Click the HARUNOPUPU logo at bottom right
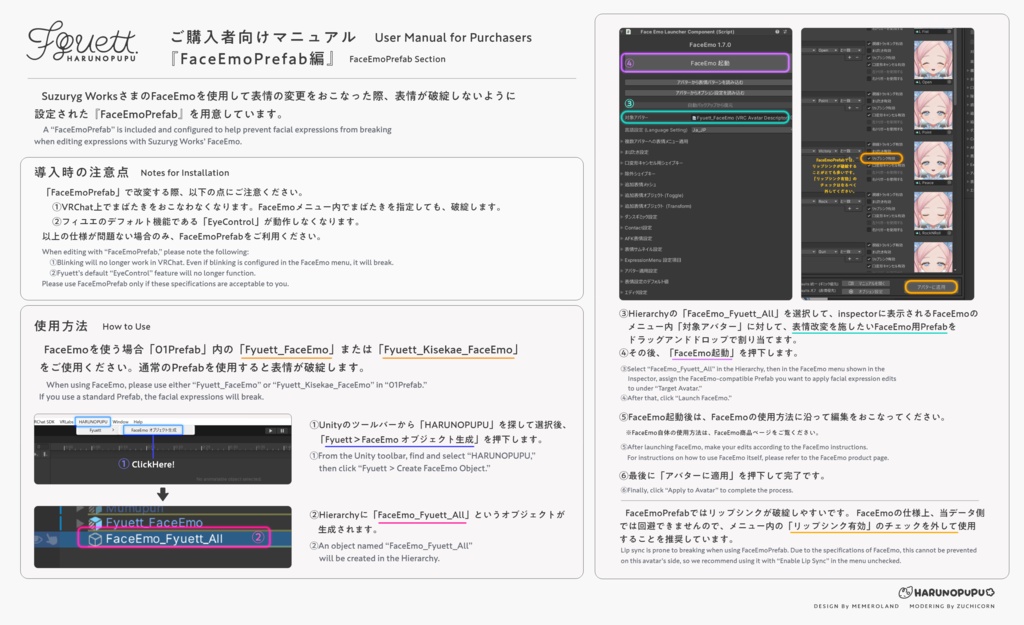 946,592
